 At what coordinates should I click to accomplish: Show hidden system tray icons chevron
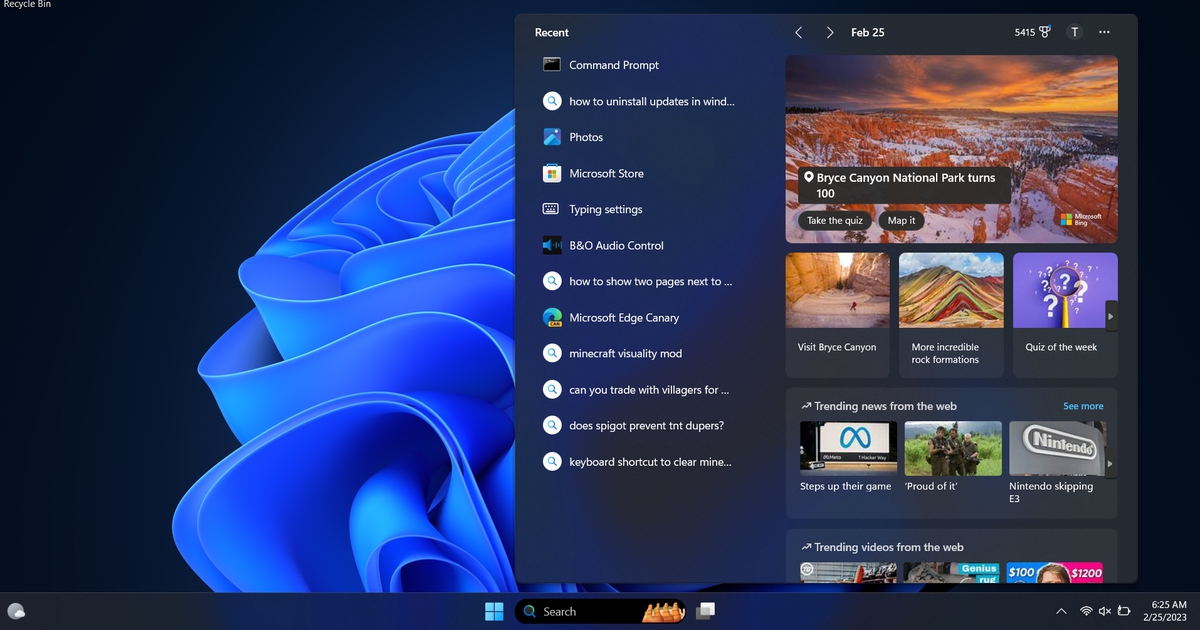1061,611
